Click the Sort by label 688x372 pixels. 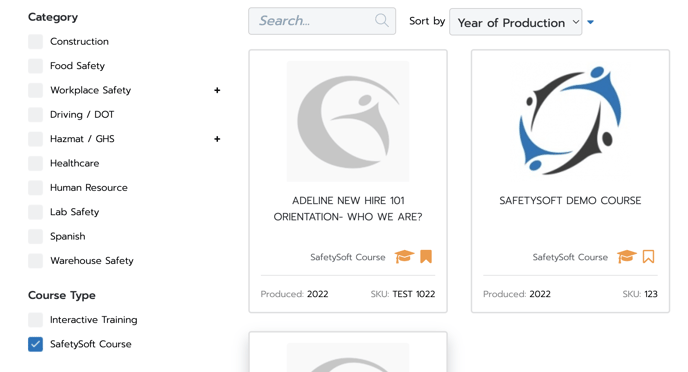427,21
